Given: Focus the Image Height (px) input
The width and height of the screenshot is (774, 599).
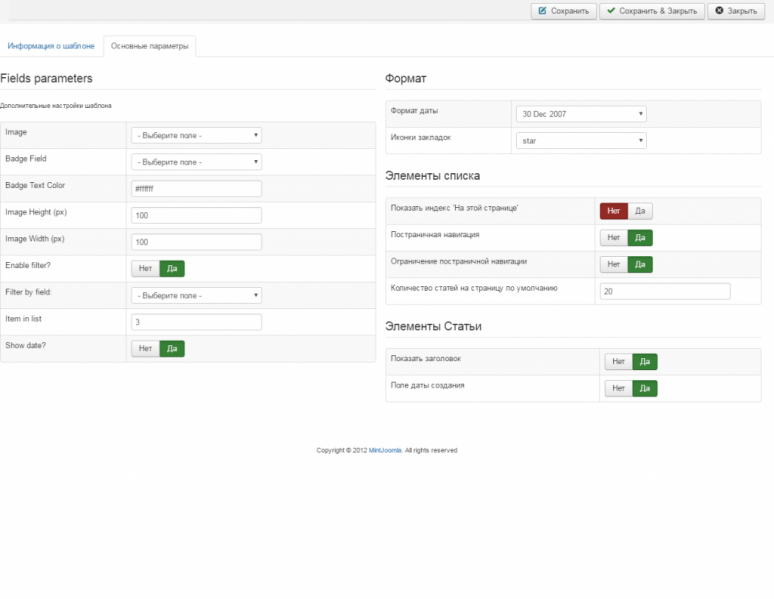Looking at the screenshot, I should point(196,215).
